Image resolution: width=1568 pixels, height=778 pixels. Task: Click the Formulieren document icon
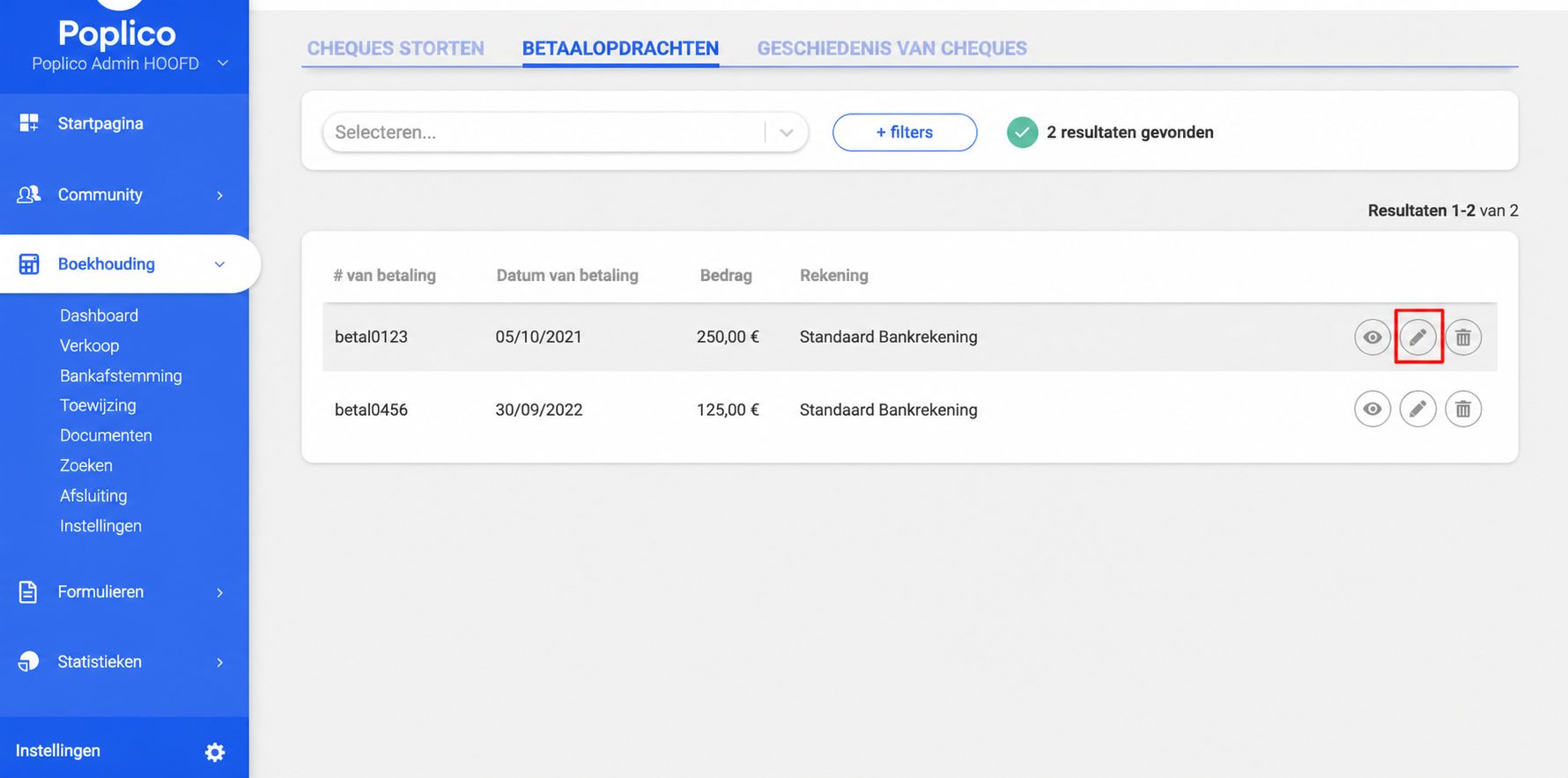(x=28, y=591)
